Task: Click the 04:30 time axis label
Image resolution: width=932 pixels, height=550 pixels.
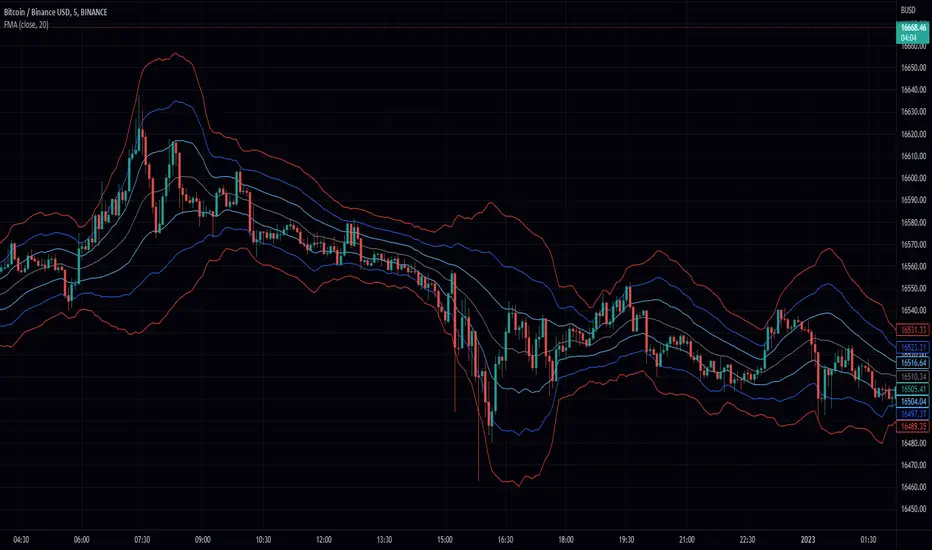Action: (x=21, y=540)
